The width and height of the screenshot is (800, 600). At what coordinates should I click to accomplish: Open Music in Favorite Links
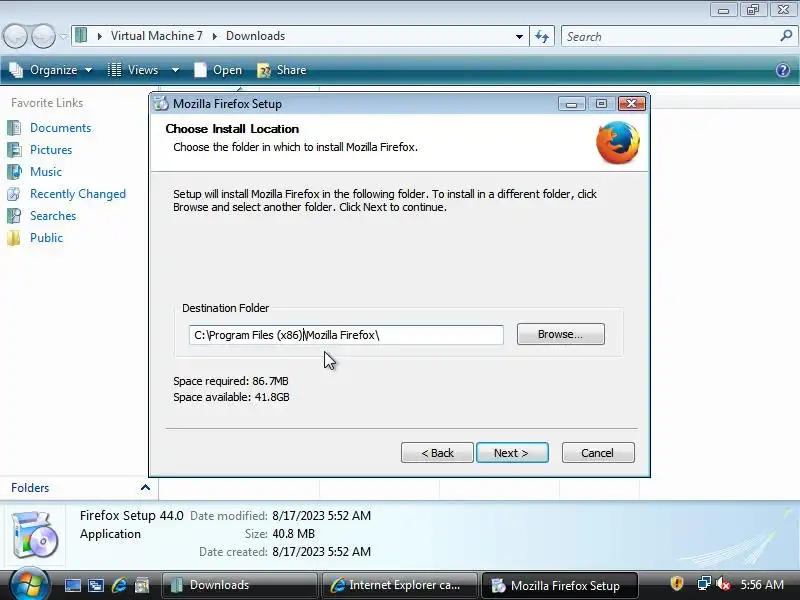pos(46,171)
